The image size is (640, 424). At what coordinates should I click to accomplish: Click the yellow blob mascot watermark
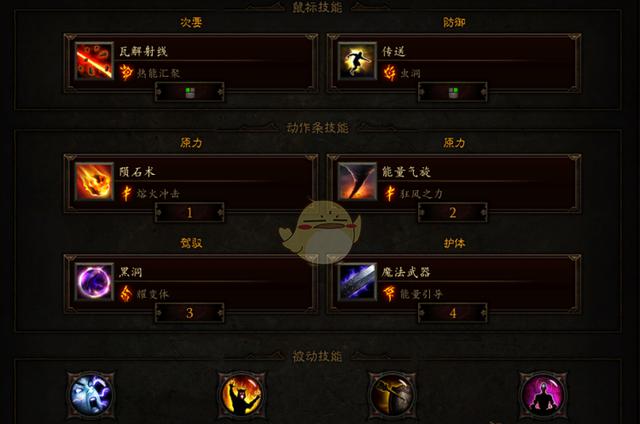[x=320, y=231]
